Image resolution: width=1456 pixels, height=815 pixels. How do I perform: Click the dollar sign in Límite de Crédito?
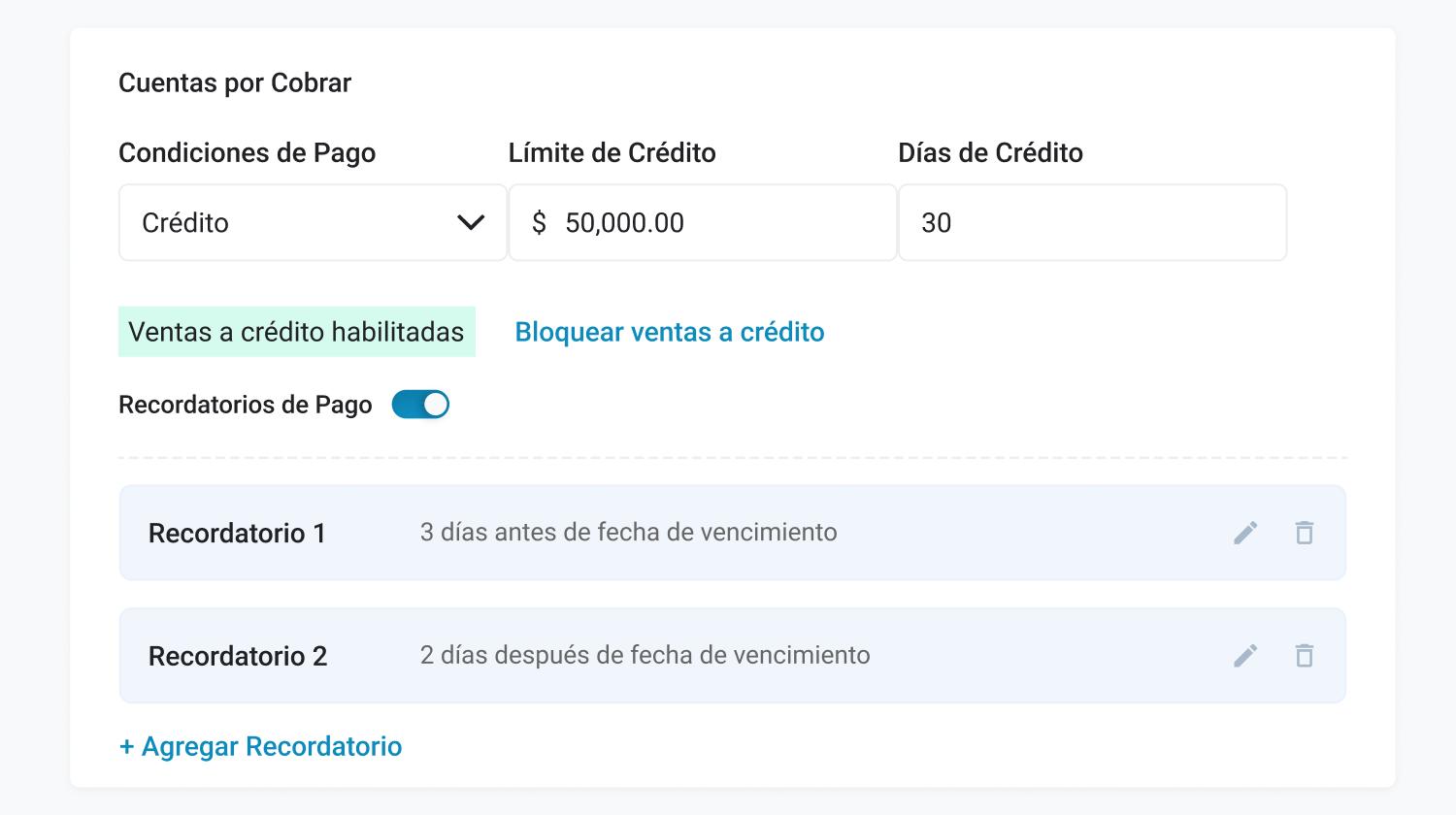point(539,223)
